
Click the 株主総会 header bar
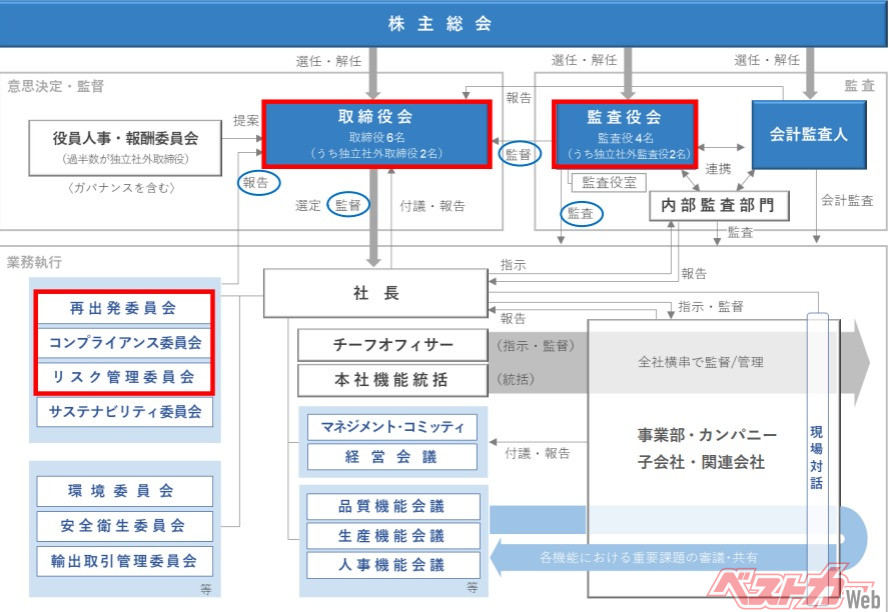click(x=444, y=24)
